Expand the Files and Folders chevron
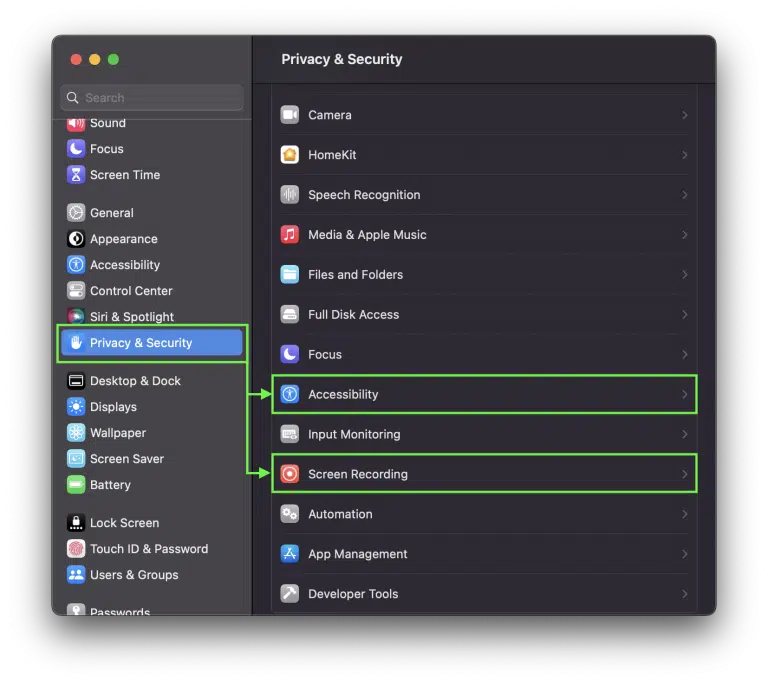This screenshot has width=768, height=684. (685, 275)
